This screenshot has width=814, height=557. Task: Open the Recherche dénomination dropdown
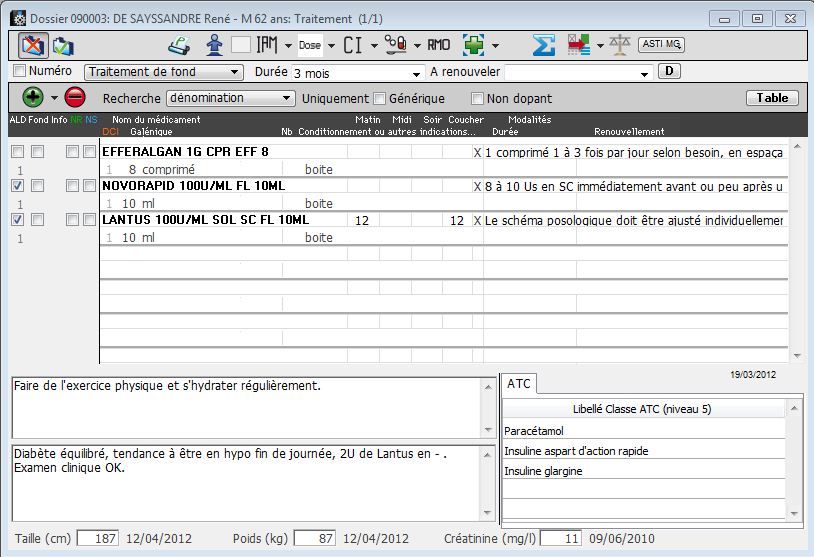231,98
